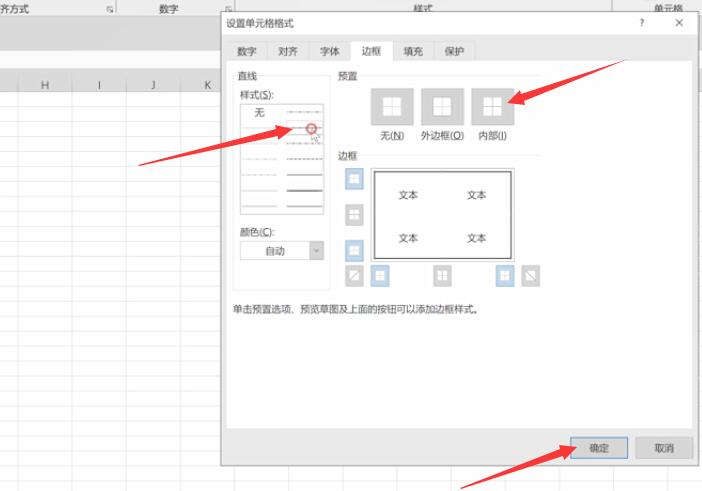Screen dimensions: 702x491
Task: Click the border preview diagram
Action: pyautogui.click(x=442, y=215)
